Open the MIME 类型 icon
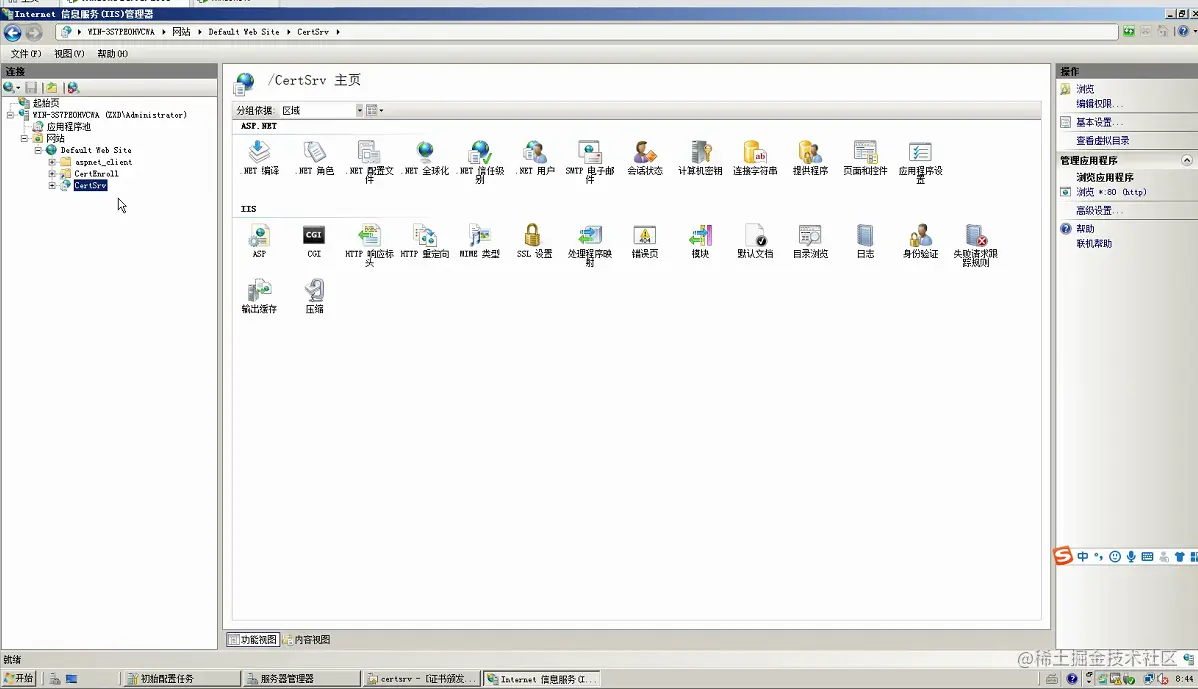 pos(480,241)
